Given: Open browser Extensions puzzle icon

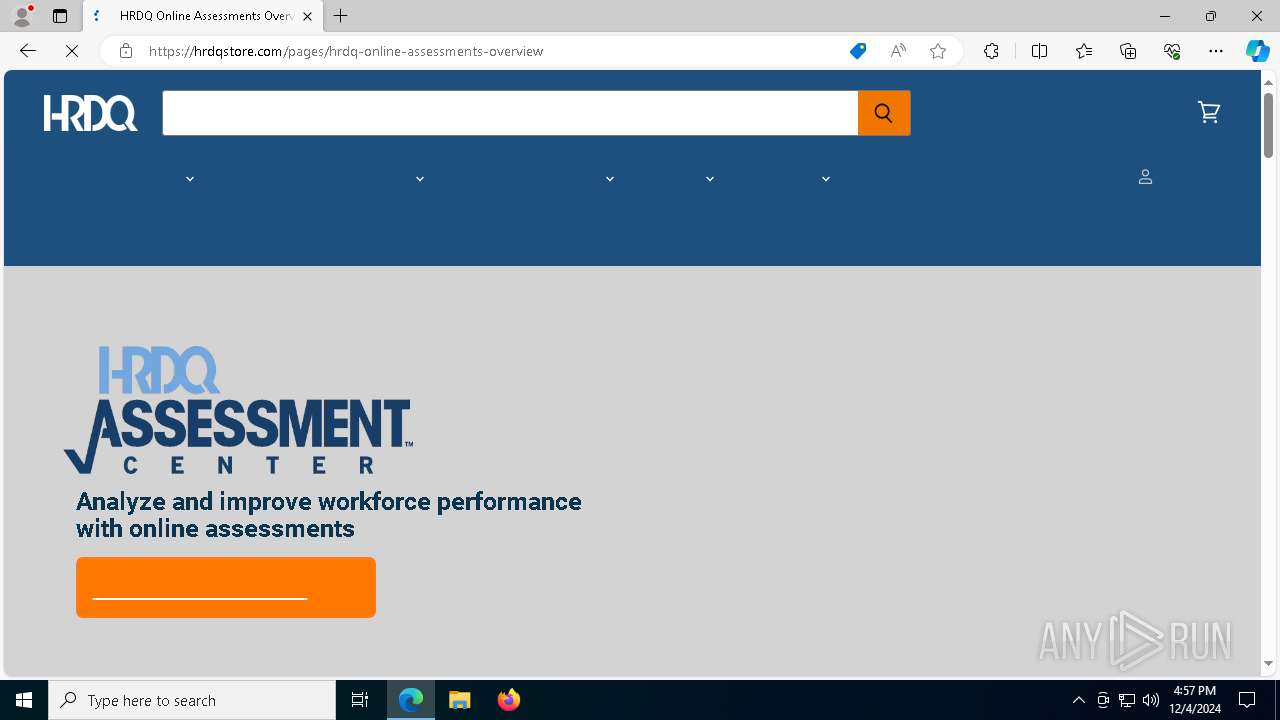Looking at the screenshot, I should pyautogui.click(x=991, y=51).
